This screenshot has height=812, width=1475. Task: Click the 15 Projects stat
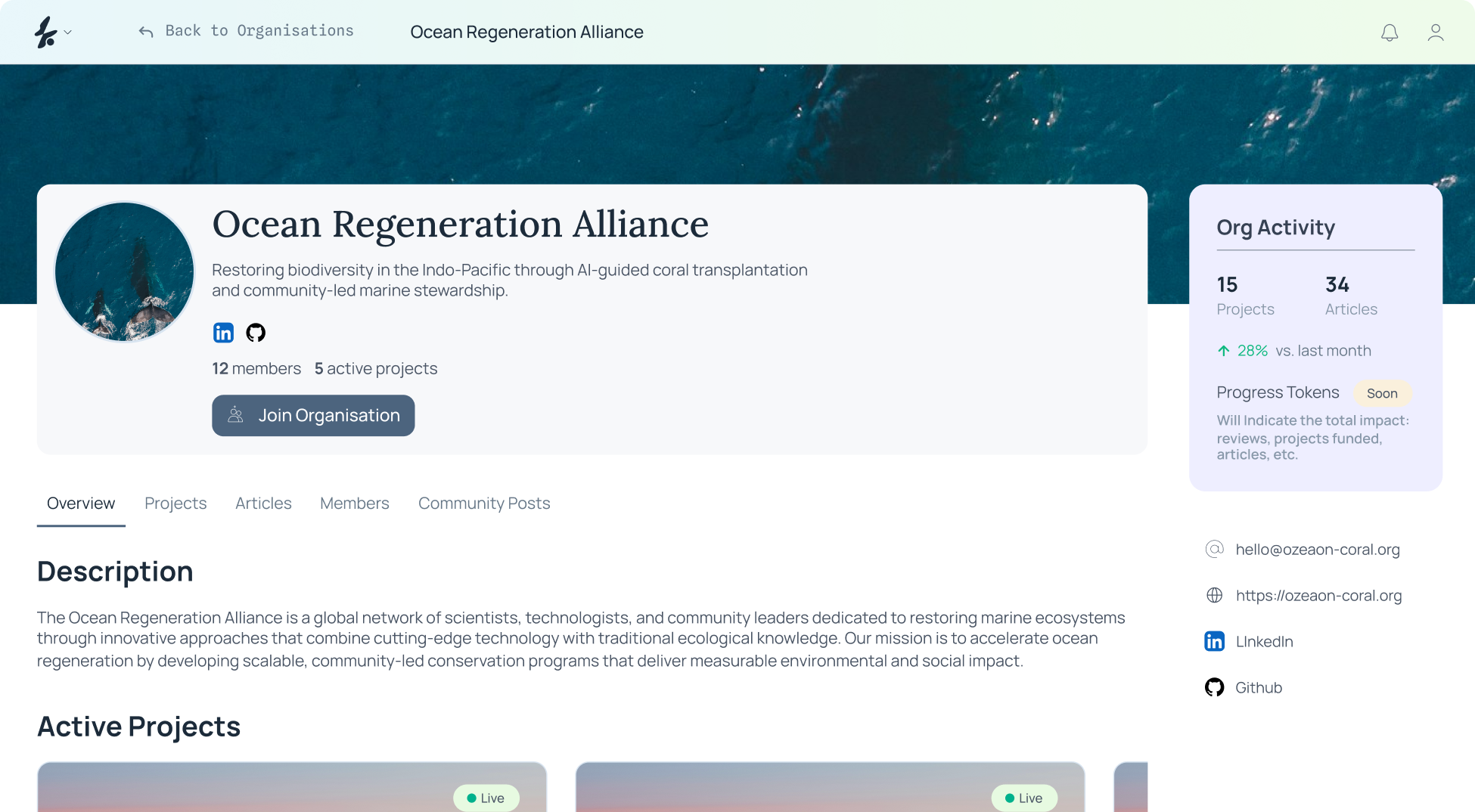click(1245, 296)
